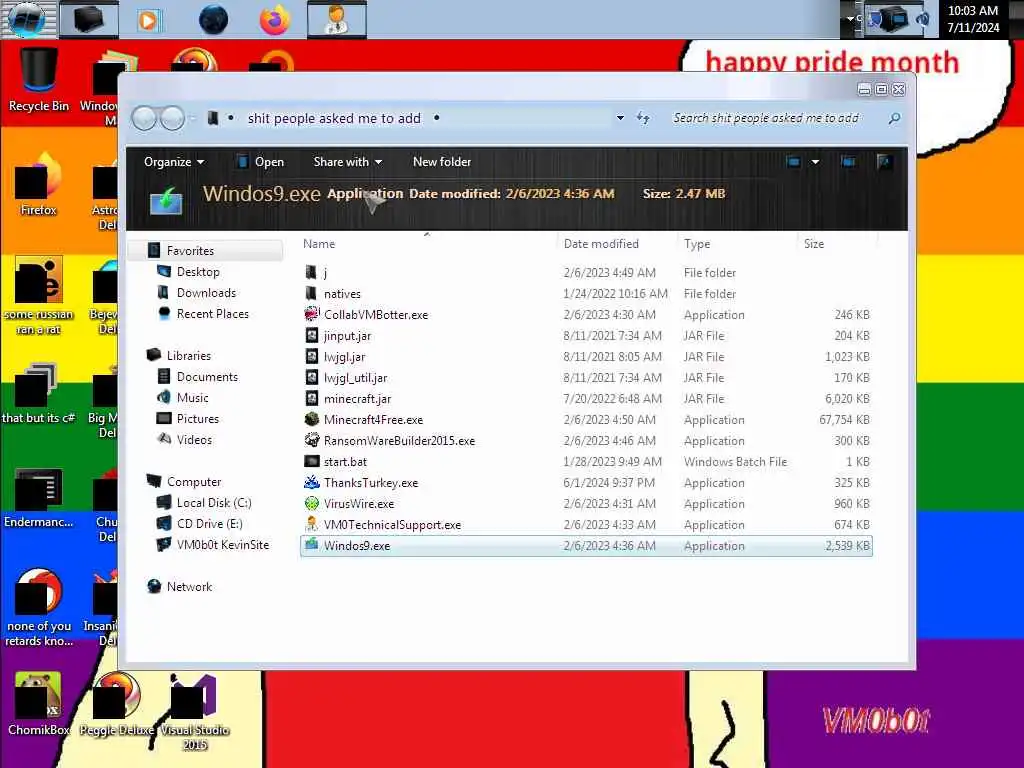Open the Firefox desktop shortcut
Image resolution: width=1024 pixels, height=768 pixels.
point(38,184)
